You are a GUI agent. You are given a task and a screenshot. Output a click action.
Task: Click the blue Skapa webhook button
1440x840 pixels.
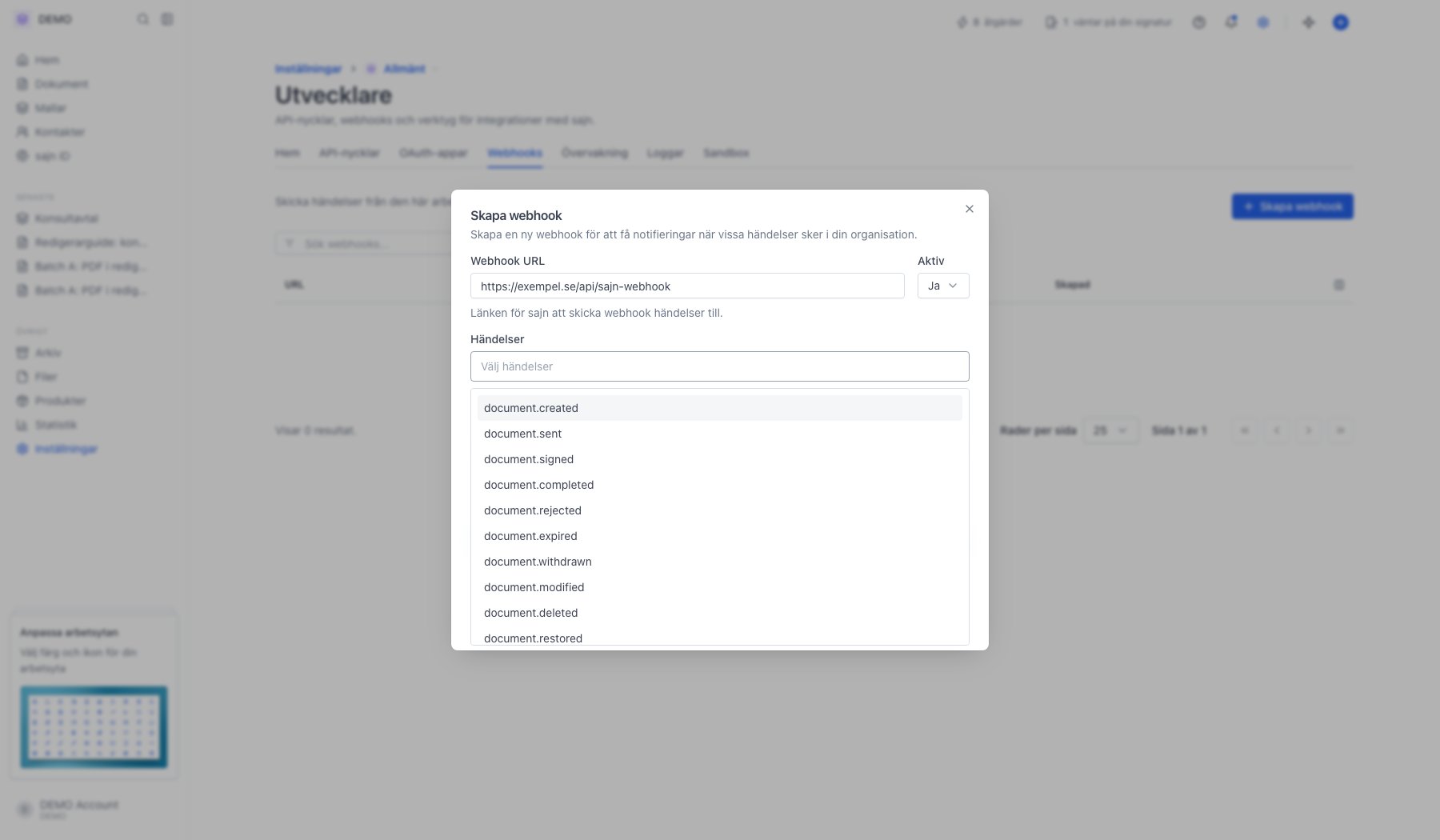tap(1292, 206)
